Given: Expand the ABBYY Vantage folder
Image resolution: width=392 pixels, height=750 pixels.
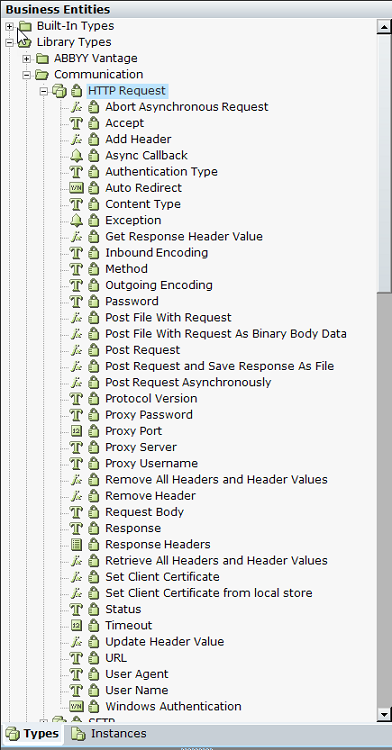Looking at the screenshot, I should coord(27,59).
